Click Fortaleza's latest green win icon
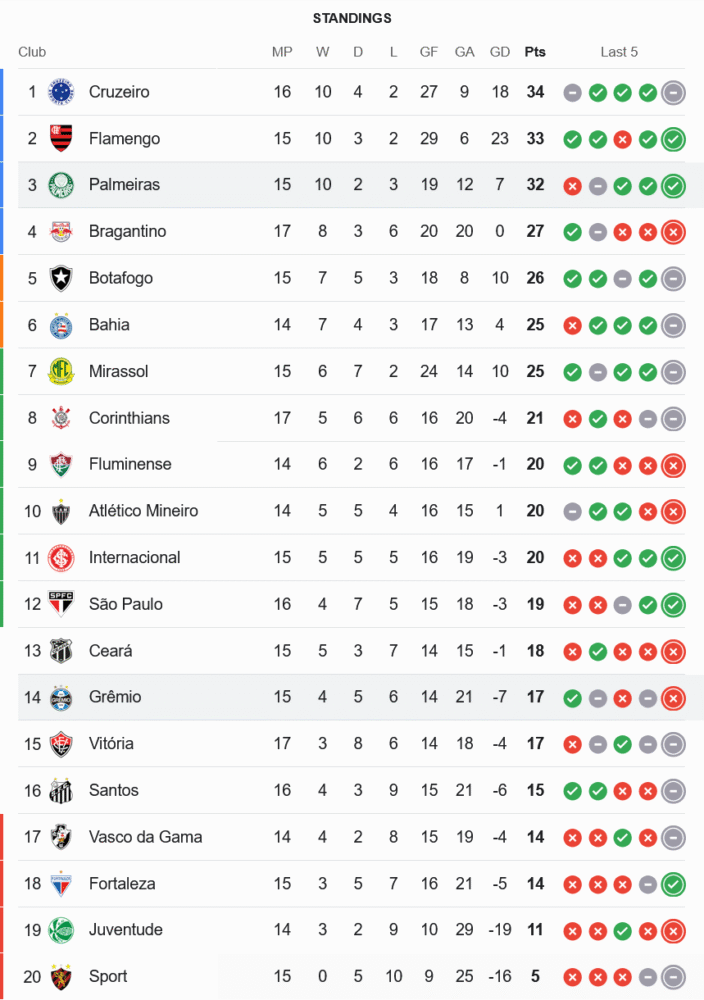 [x=673, y=884]
